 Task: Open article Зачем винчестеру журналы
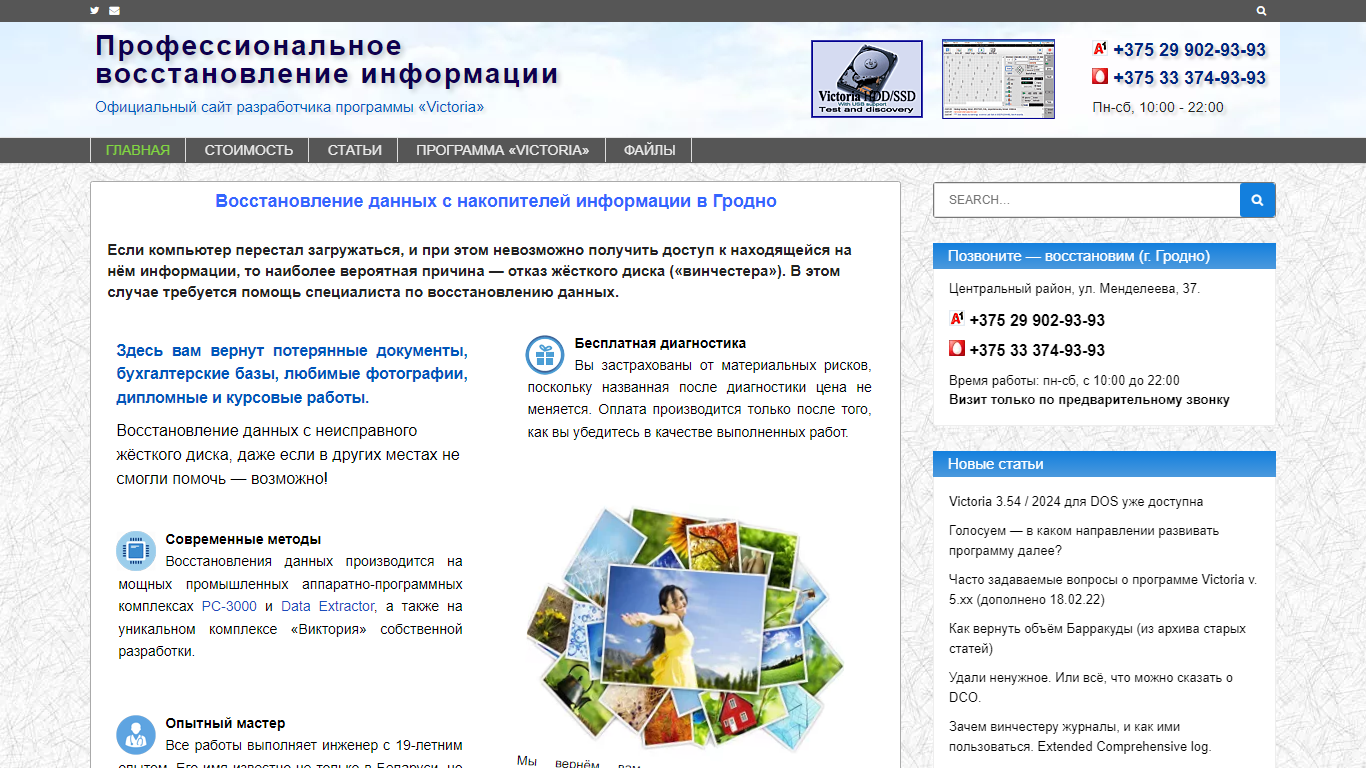[x=1080, y=737]
